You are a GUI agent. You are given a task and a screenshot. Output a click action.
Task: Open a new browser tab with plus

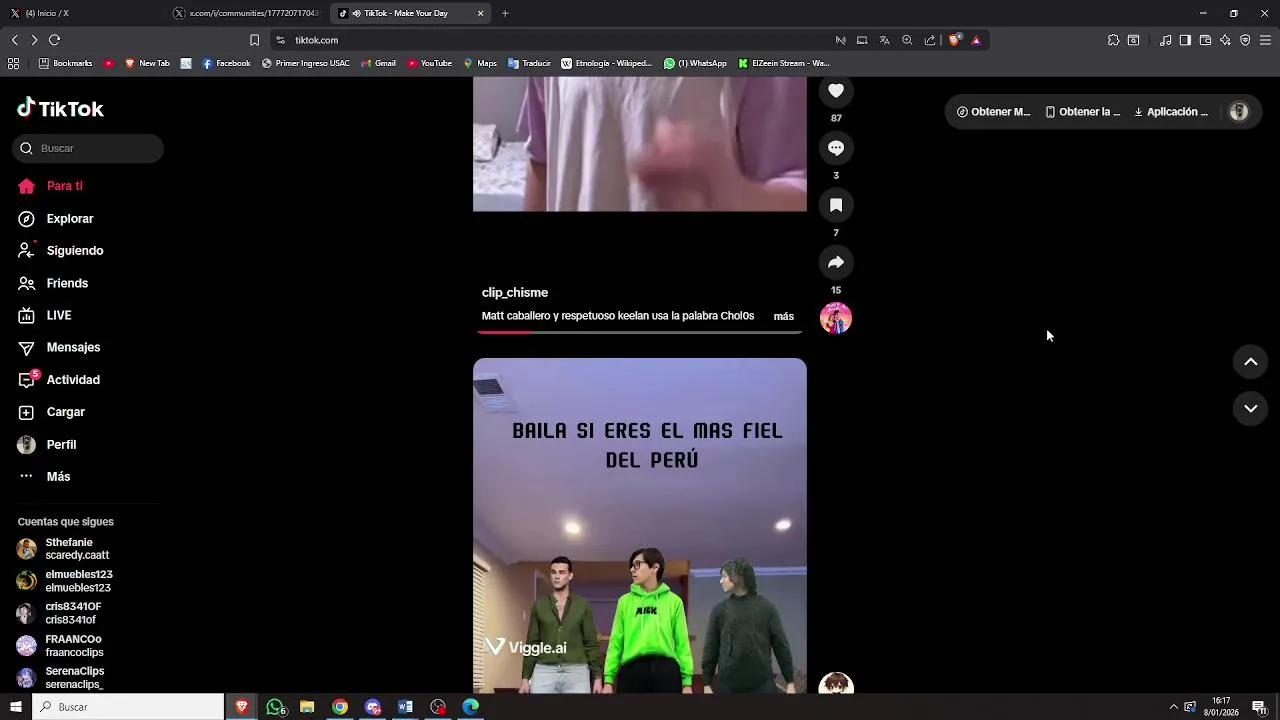(x=505, y=13)
